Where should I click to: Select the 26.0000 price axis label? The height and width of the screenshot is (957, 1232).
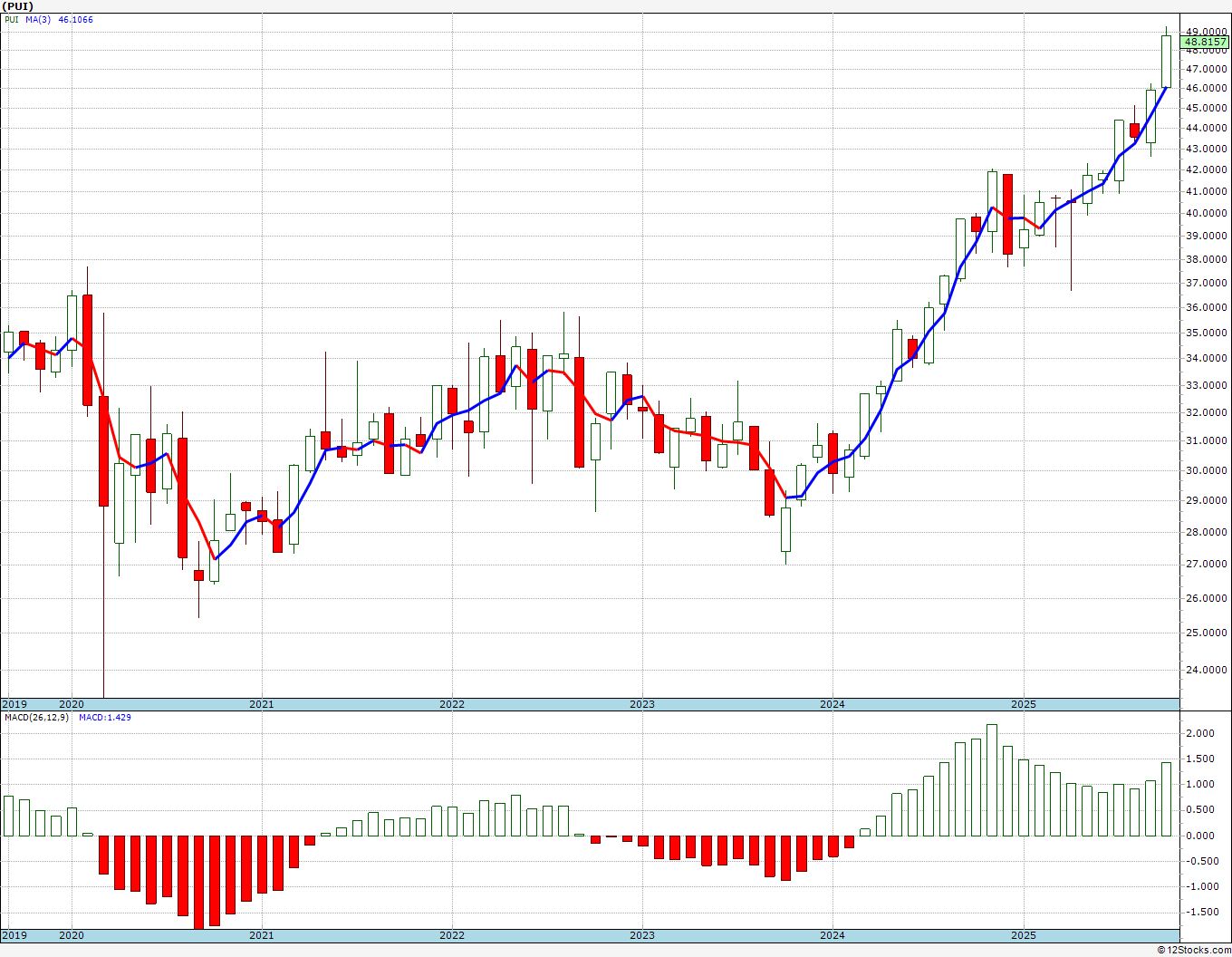[x=1206, y=598]
